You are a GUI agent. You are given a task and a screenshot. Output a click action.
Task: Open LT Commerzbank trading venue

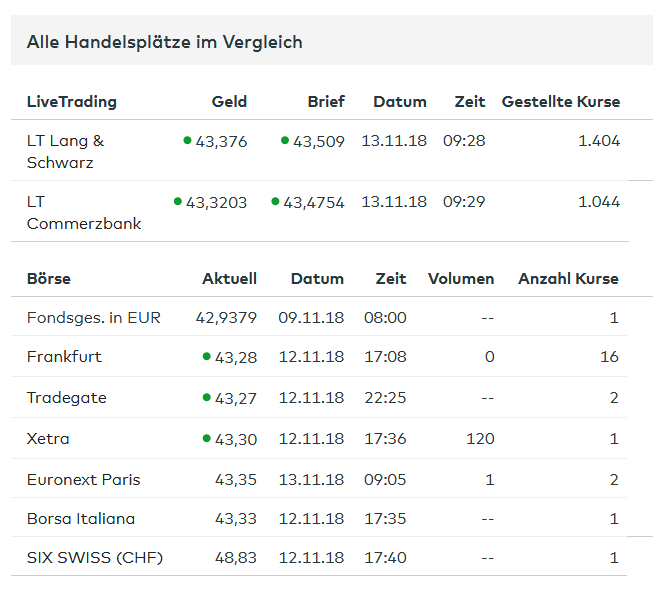point(84,212)
